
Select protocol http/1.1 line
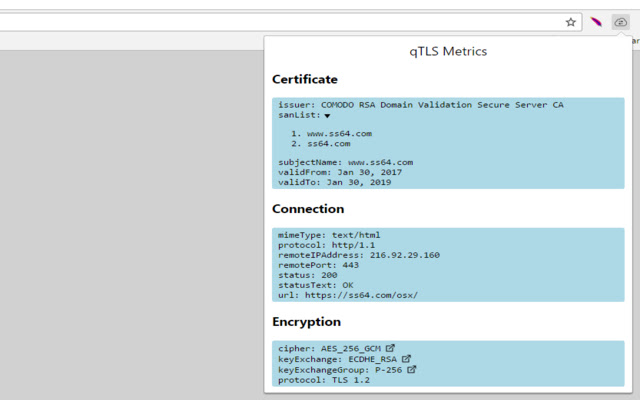[327, 245]
